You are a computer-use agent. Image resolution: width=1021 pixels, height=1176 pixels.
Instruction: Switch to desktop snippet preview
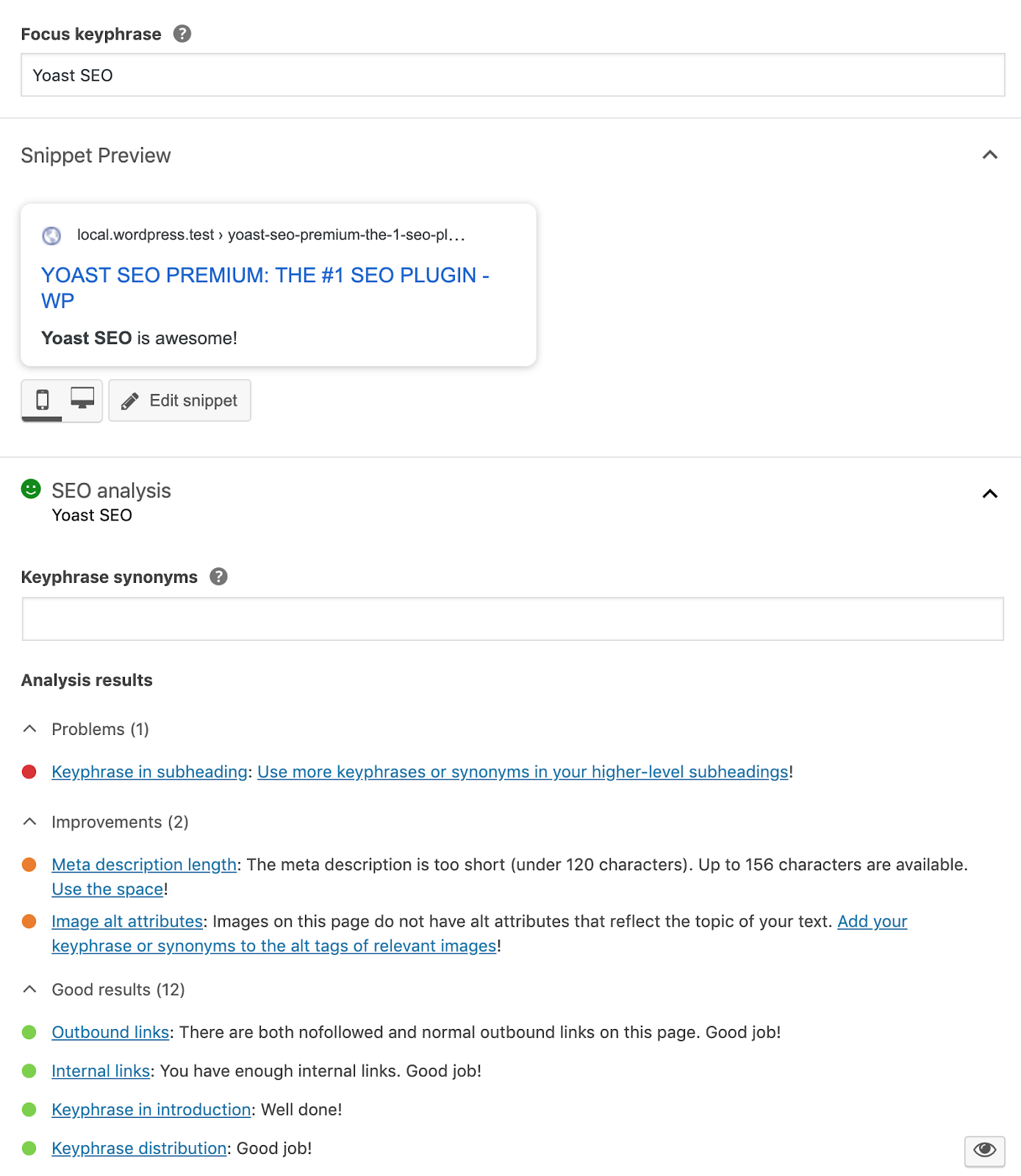tap(82, 400)
